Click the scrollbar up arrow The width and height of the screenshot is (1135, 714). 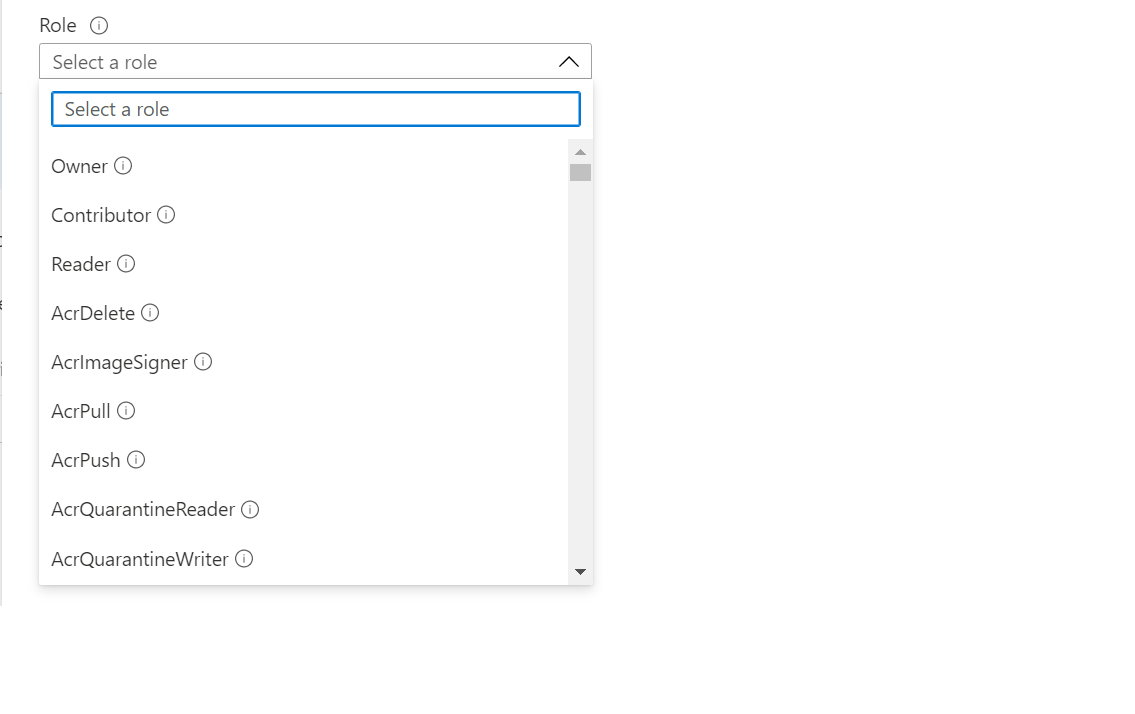pyautogui.click(x=580, y=150)
